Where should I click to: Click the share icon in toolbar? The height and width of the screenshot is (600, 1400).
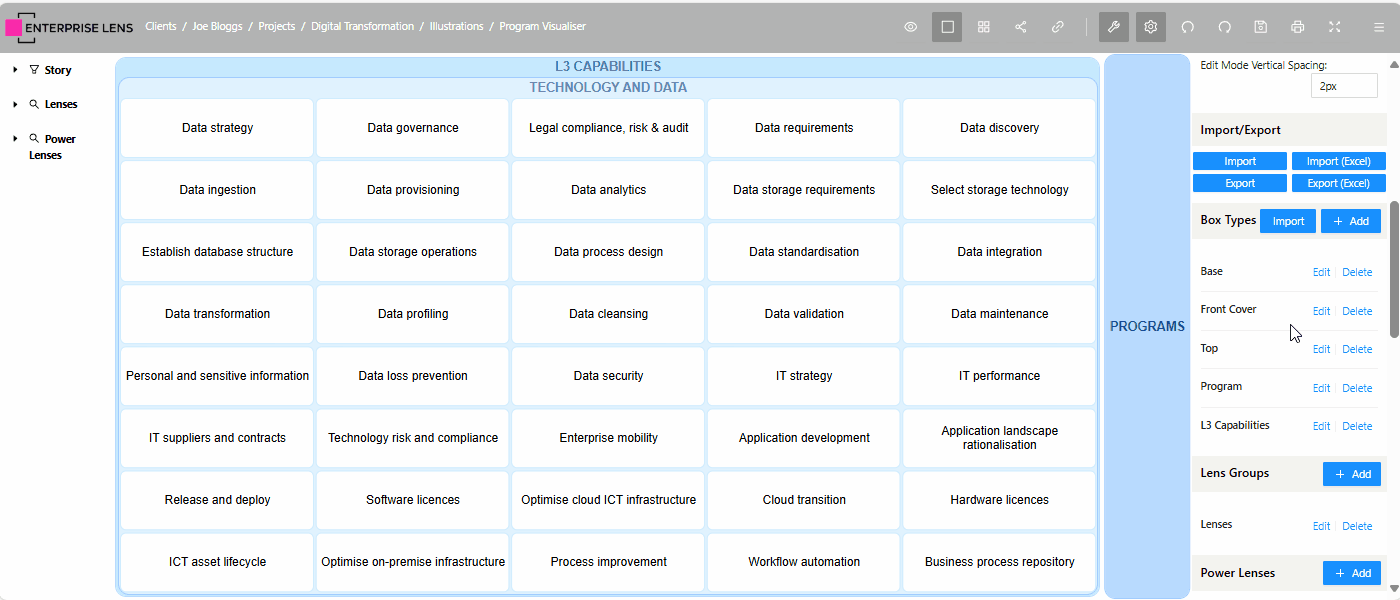1021,27
